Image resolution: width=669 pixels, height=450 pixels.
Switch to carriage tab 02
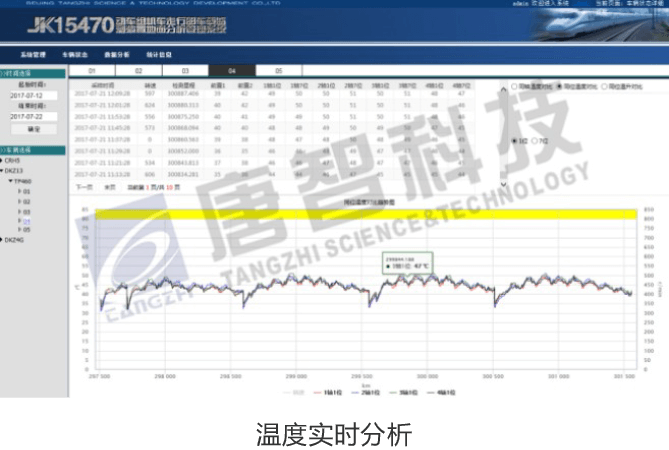(x=139, y=70)
